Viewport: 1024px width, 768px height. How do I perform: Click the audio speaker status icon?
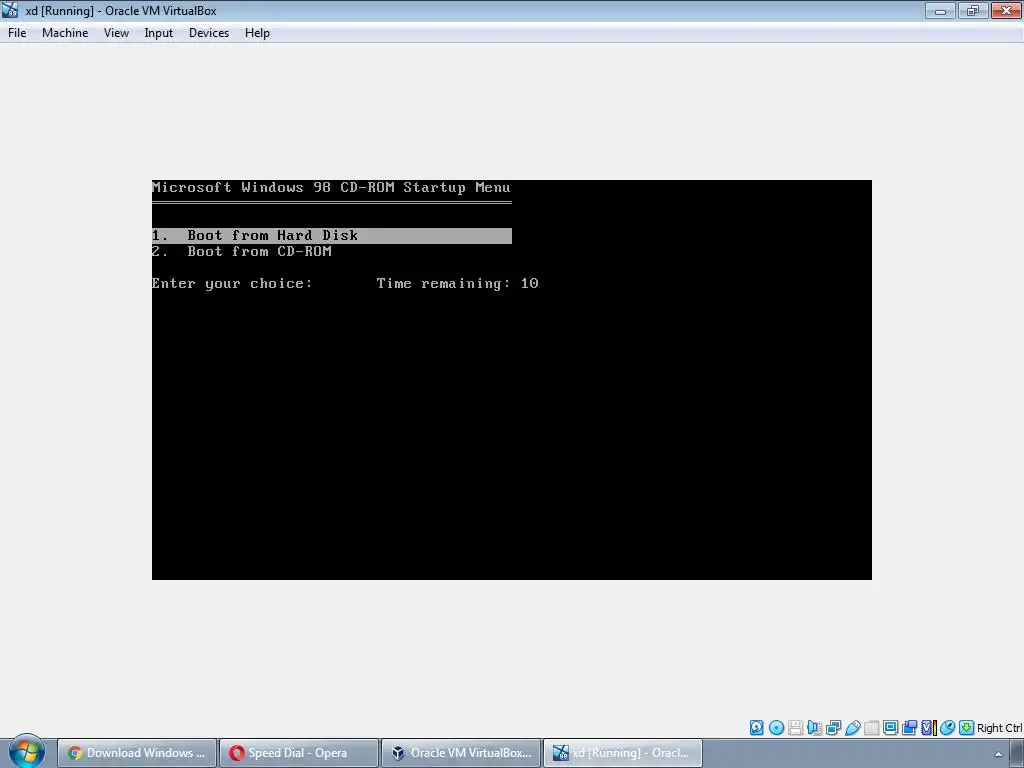pyautogui.click(x=814, y=728)
